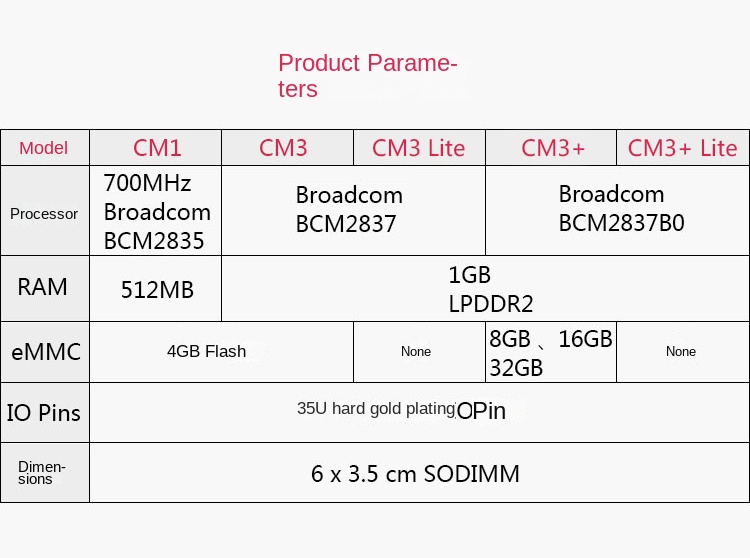
Task: Click the 'CM3+ Lite' column header
Action: point(682,148)
